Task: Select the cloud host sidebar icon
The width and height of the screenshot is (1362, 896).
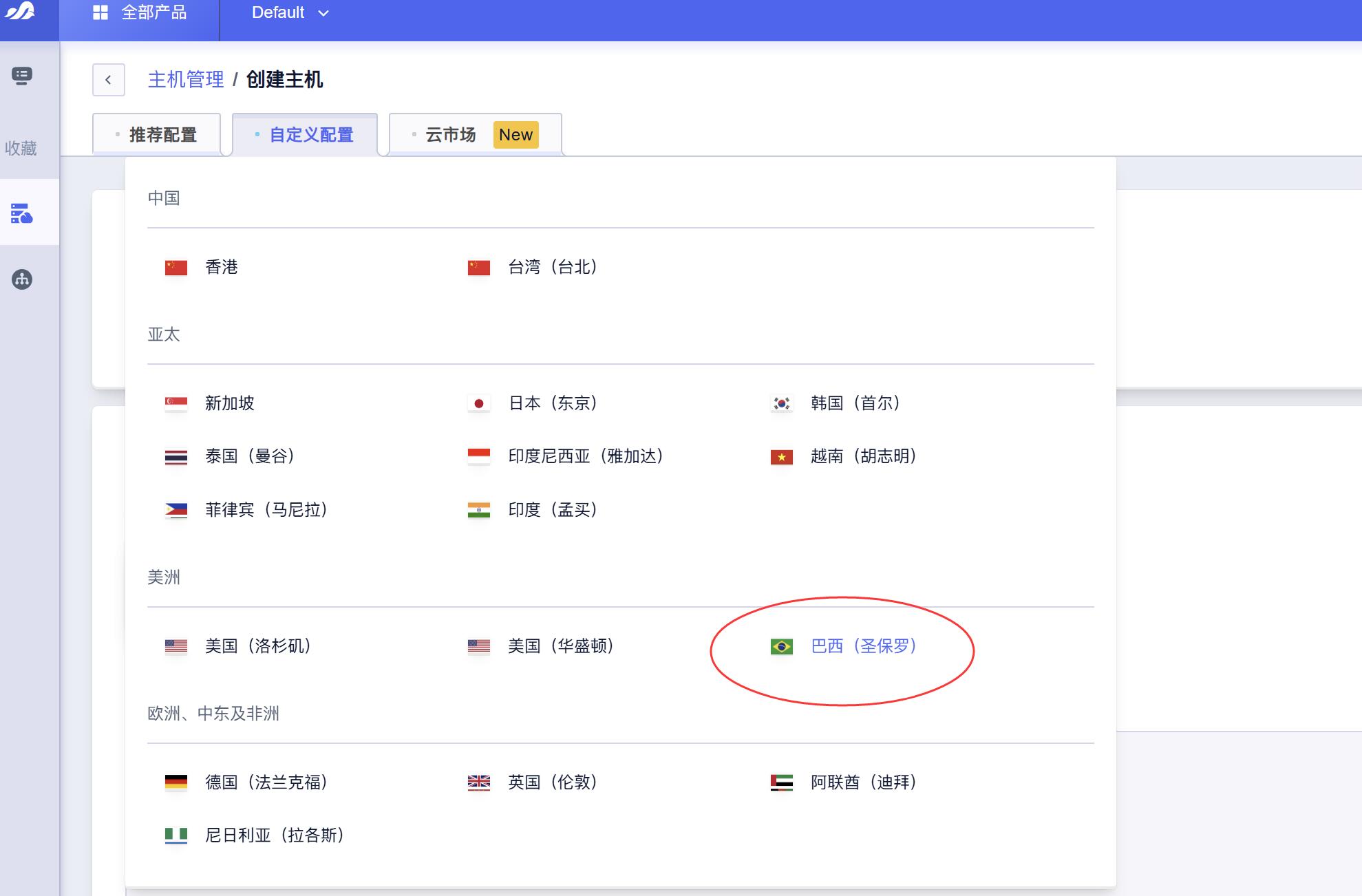Action: [22, 213]
